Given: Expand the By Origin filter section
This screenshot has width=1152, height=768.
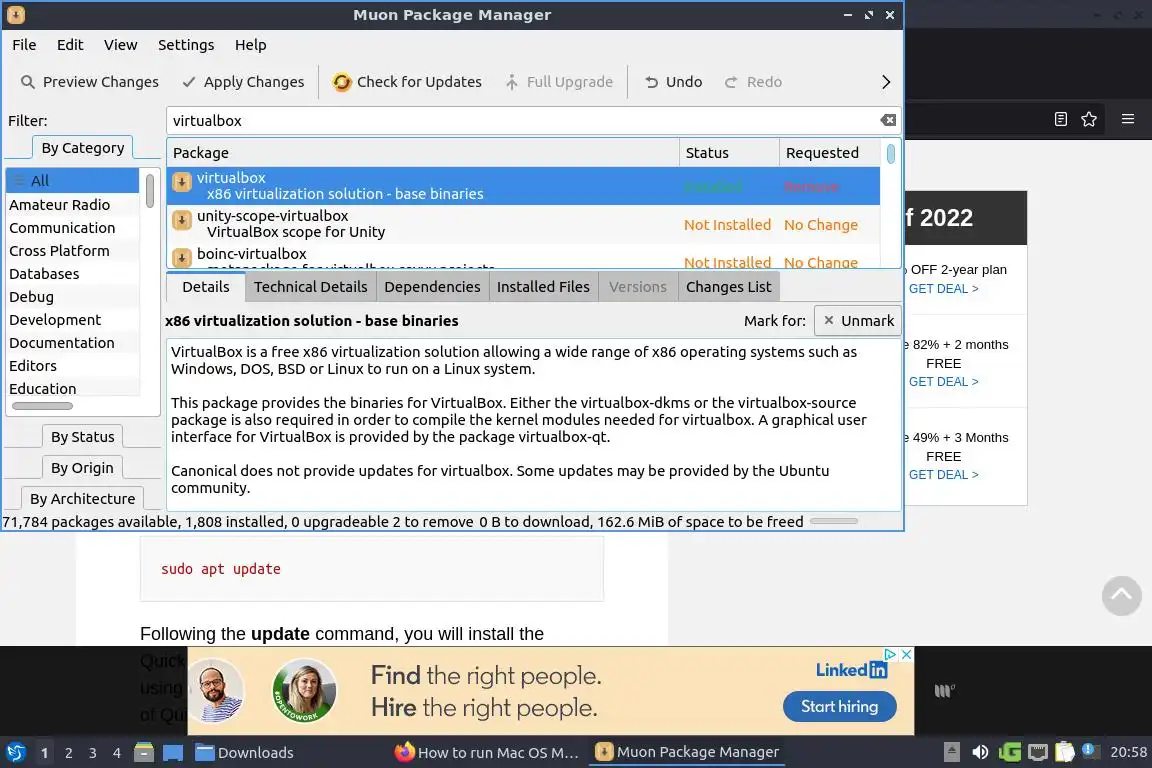Looking at the screenshot, I should coord(82,467).
